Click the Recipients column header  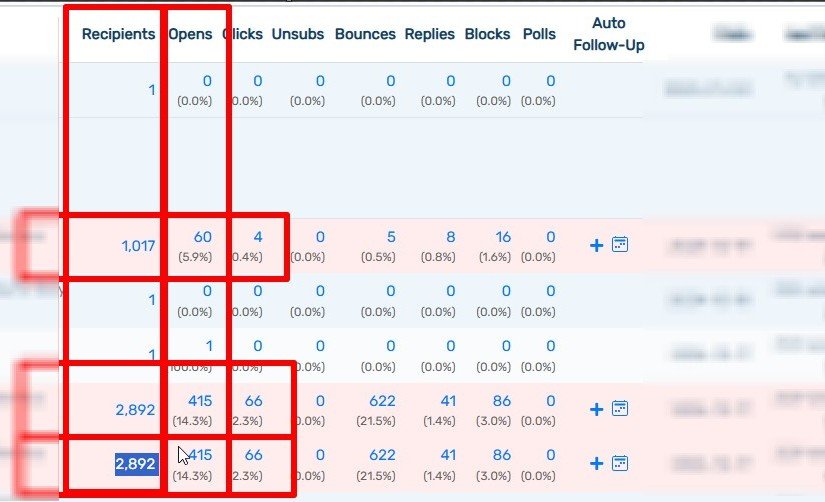[118, 34]
